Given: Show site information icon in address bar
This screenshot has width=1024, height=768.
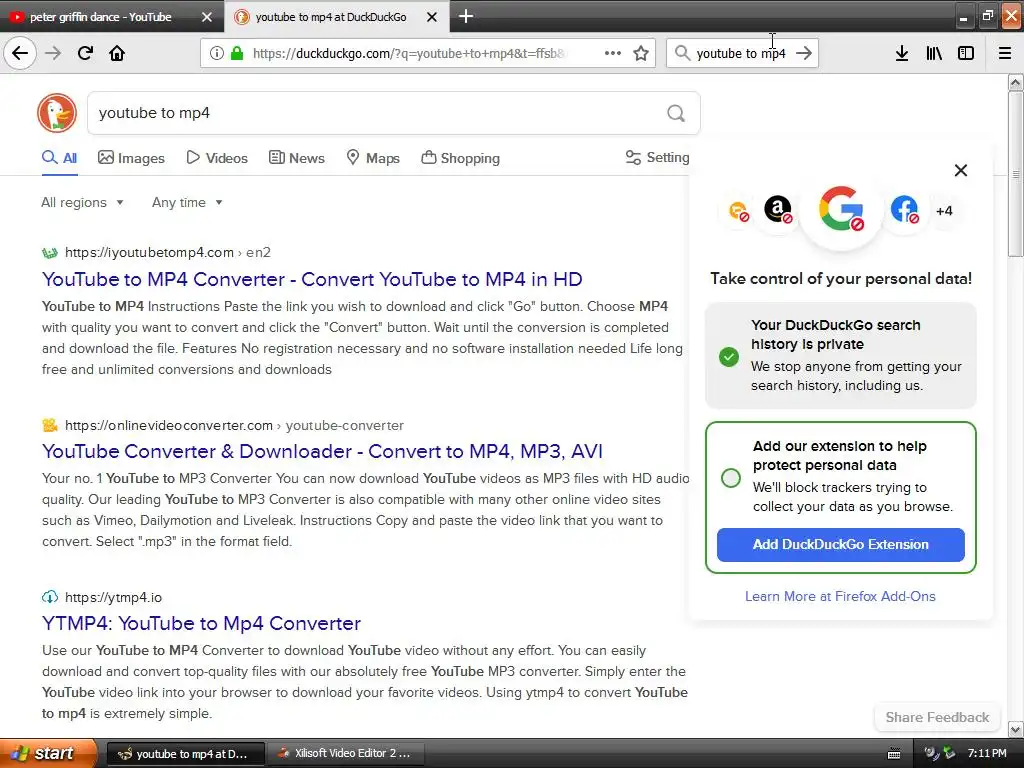Looking at the screenshot, I should pyautogui.click(x=216, y=53).
